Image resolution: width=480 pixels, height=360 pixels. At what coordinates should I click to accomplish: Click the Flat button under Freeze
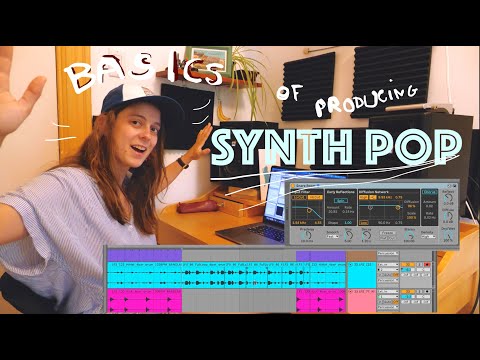coord(383,238)
